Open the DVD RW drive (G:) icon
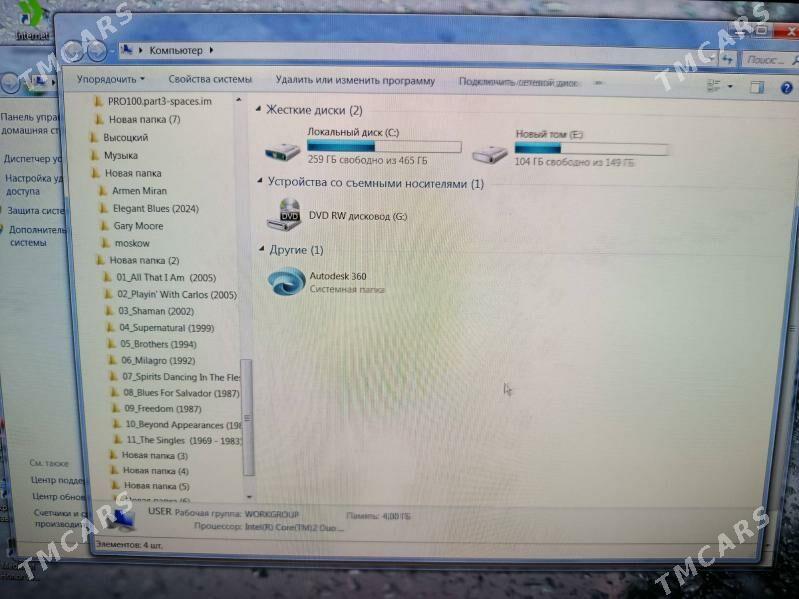This screenshot has height=599, width=799. tap(289, 213)
